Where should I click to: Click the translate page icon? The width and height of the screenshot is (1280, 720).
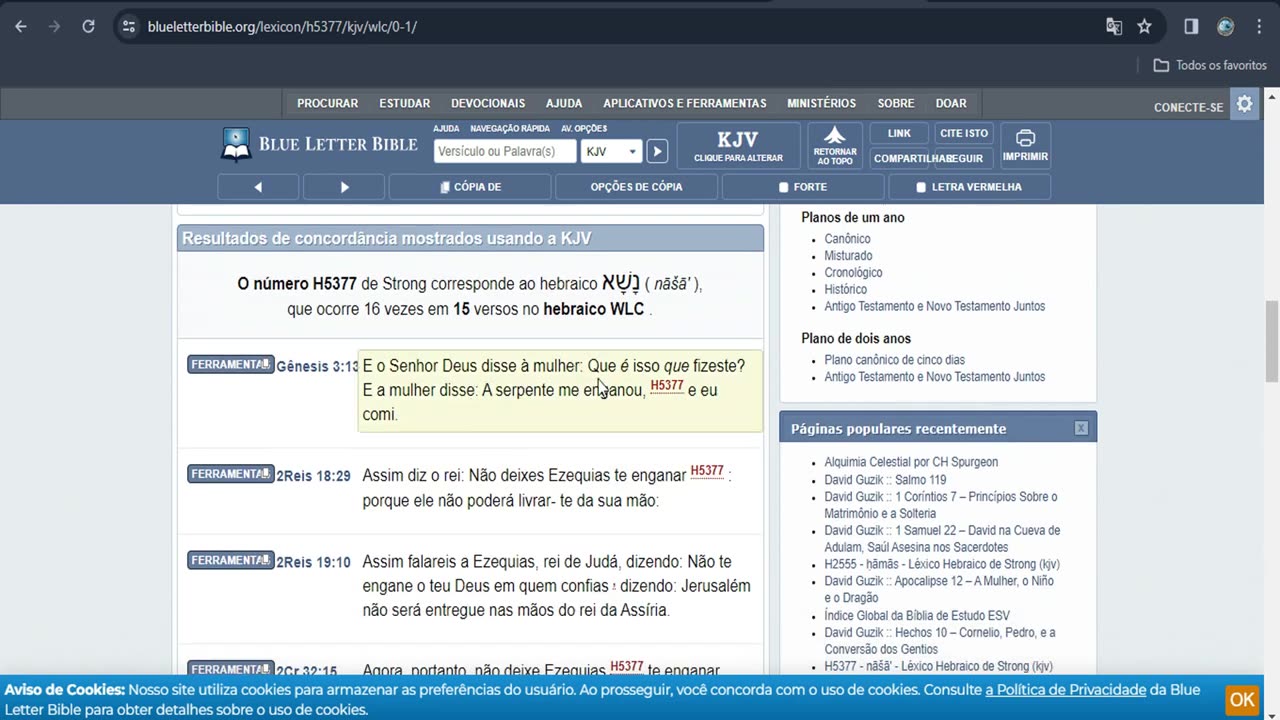pos(1114,27)
